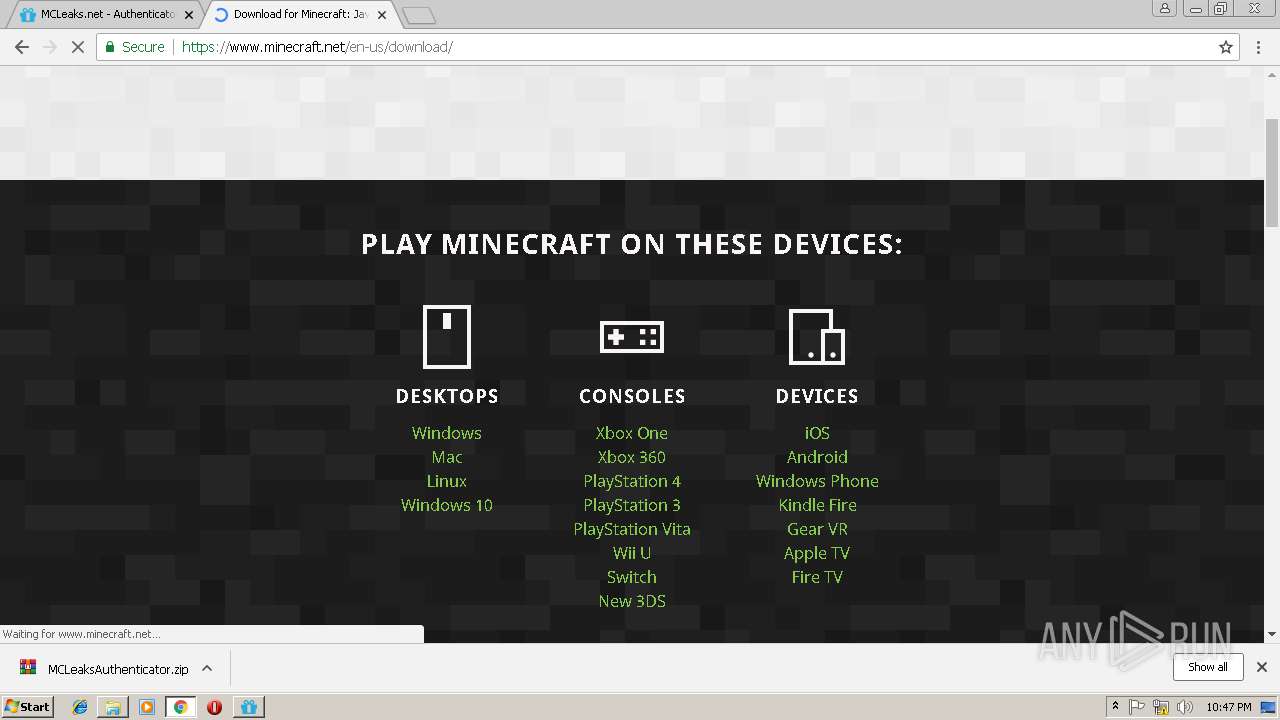This screenshot has height=720, width=1280.
Task: Bookmark this page with the star icon
Action: click(1226, 47)
